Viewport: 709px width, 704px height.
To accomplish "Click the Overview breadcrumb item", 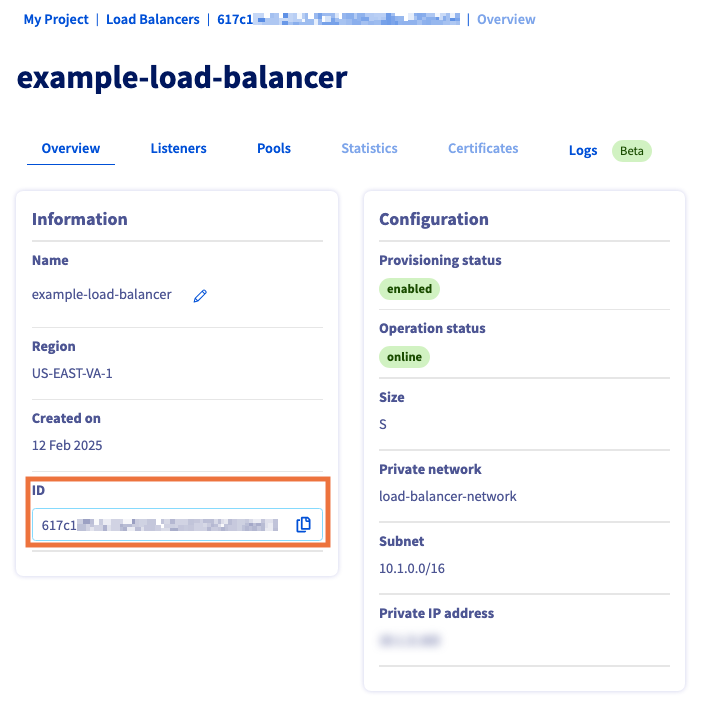I will pyautogui.click(x=506, y=19).
